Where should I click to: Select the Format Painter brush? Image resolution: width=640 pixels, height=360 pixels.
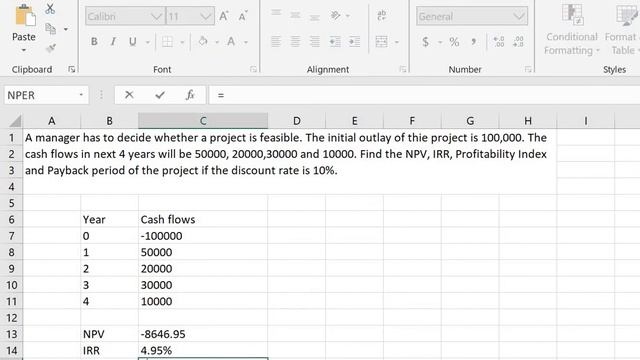coord(51,48)
